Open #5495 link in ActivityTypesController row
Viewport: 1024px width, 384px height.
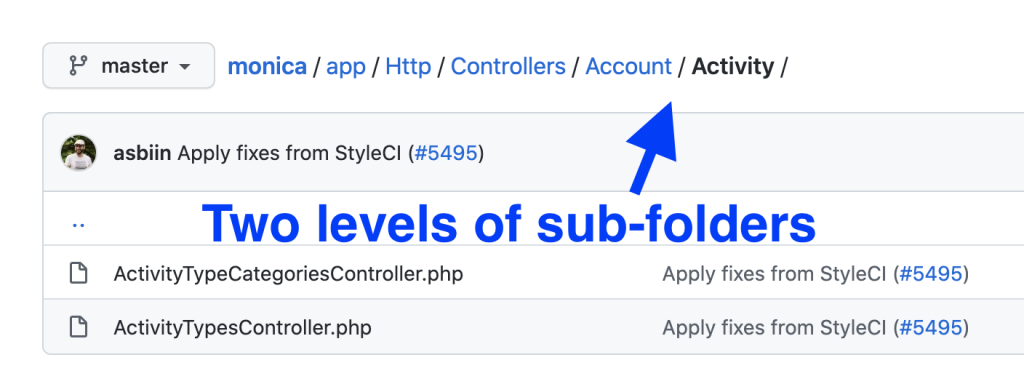(x=931, y=327)
